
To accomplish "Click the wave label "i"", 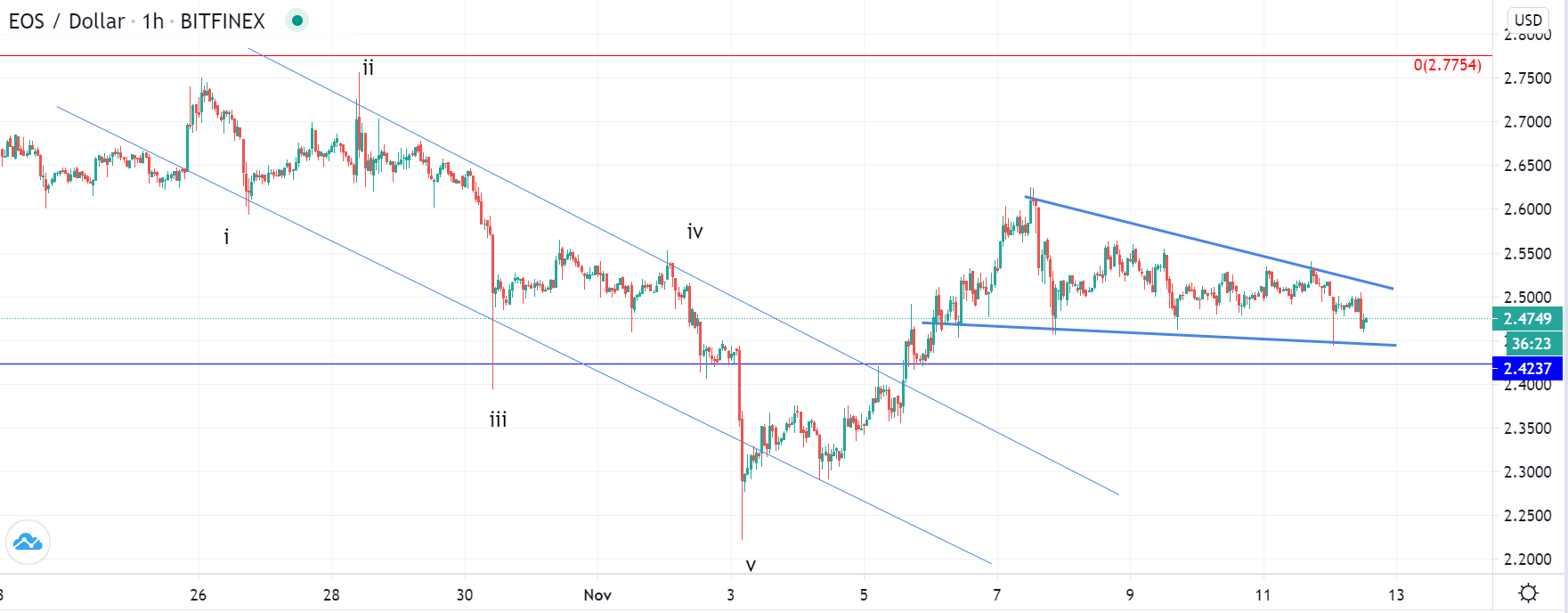I will click(x=226, y=237).
